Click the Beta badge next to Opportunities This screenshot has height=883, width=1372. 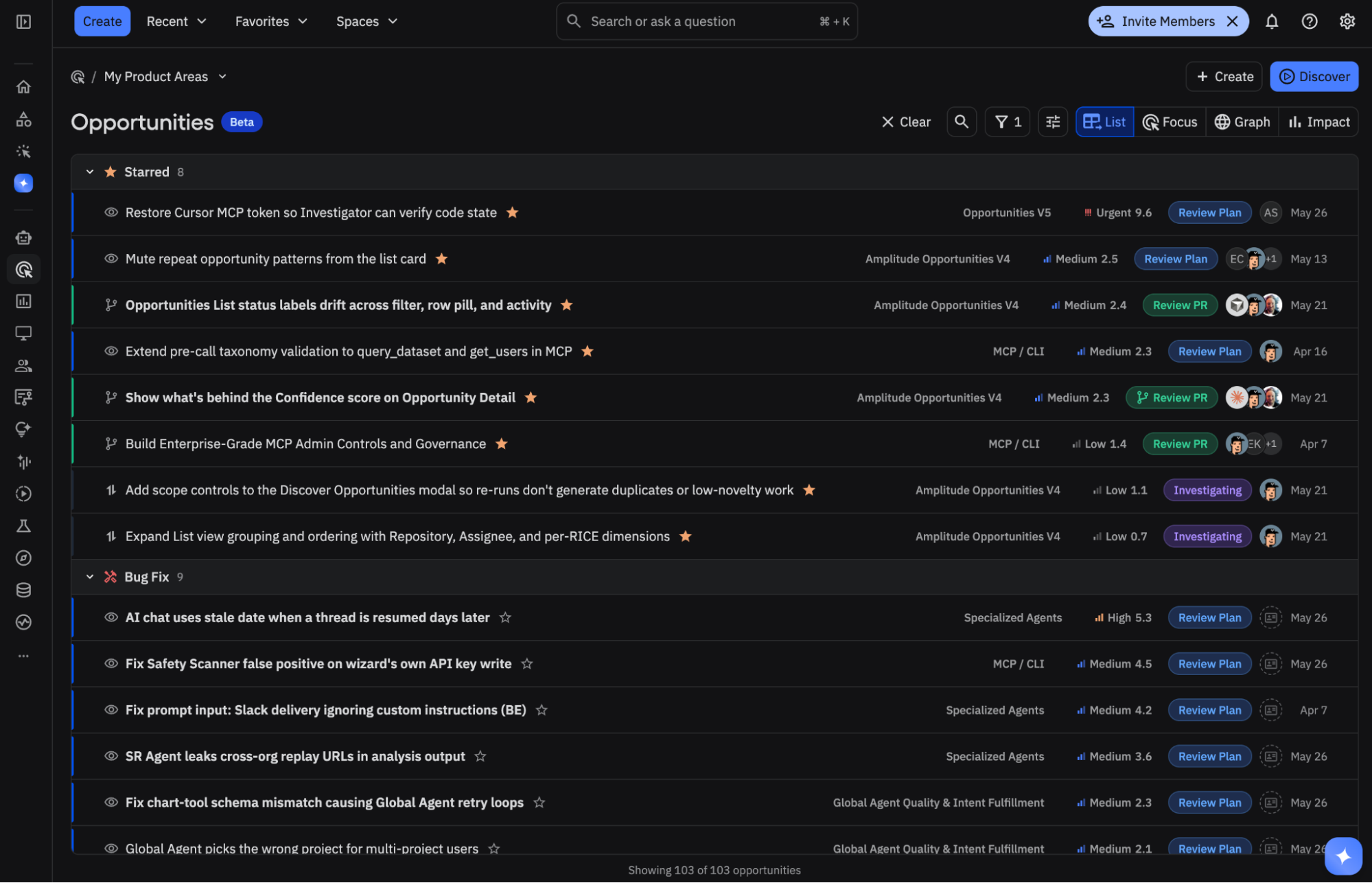coord(242,122)
